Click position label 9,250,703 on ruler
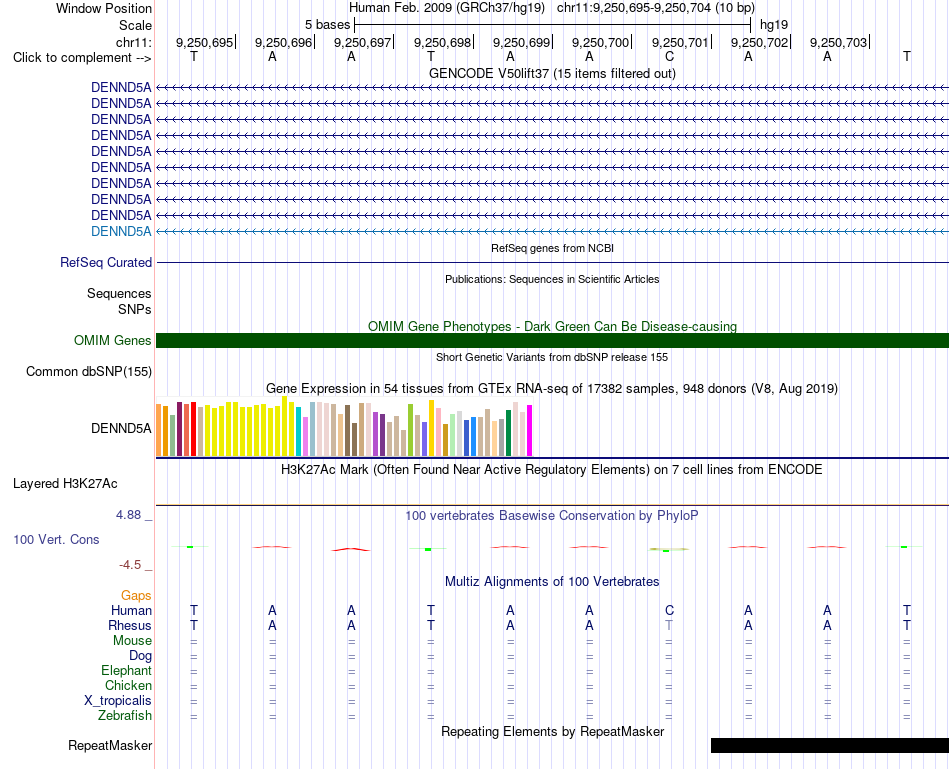Screen dimensions: 950x769 coord(839,42)
